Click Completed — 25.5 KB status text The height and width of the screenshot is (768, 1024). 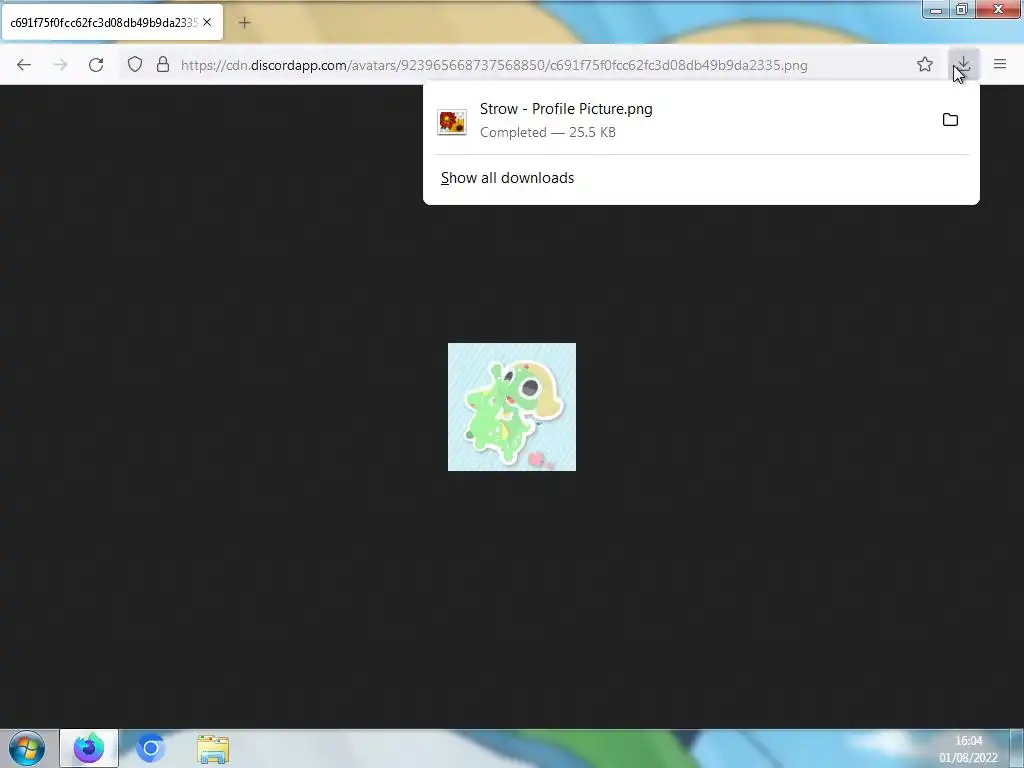click(548, 132)
